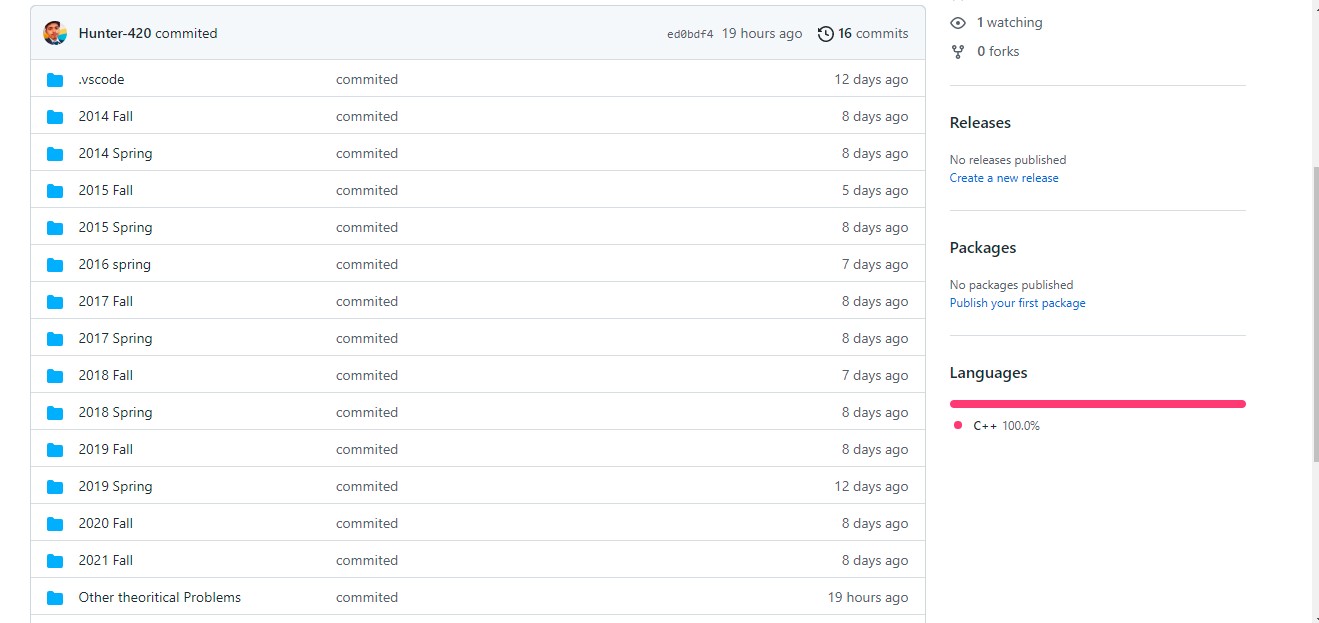Screen dimensions: 1319x623
Task: Click Create a new release
Action: click(1004, 177)
